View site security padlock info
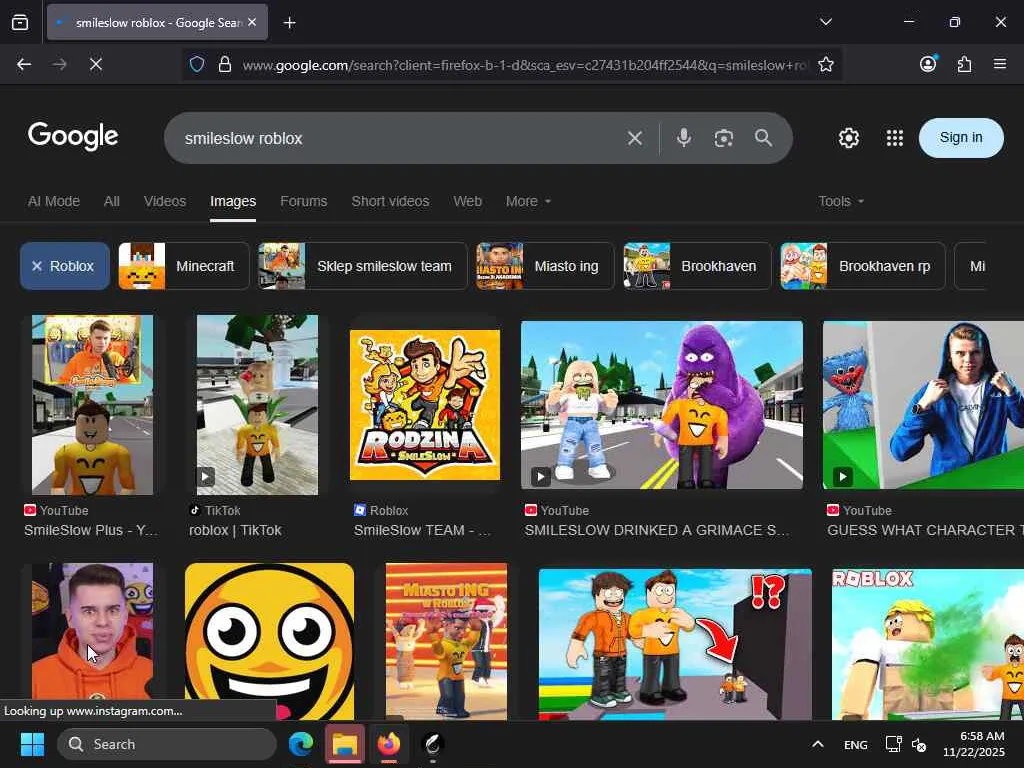Screen dimensions: 1024x768 (x=225, y=64)
